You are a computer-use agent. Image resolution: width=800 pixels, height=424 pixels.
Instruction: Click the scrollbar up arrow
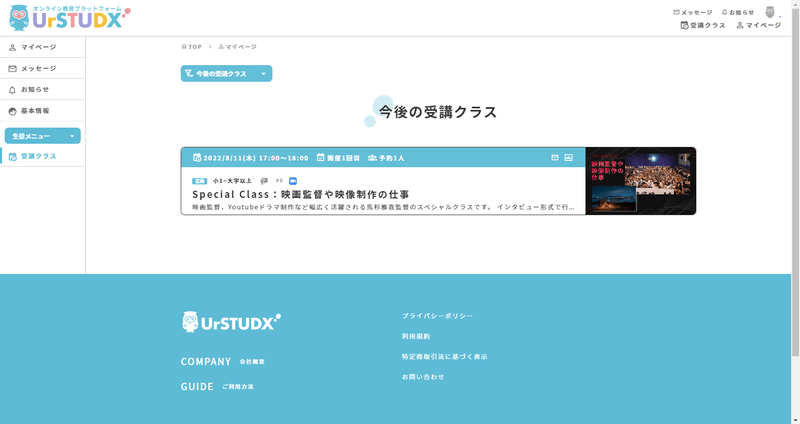click(795, 3)
